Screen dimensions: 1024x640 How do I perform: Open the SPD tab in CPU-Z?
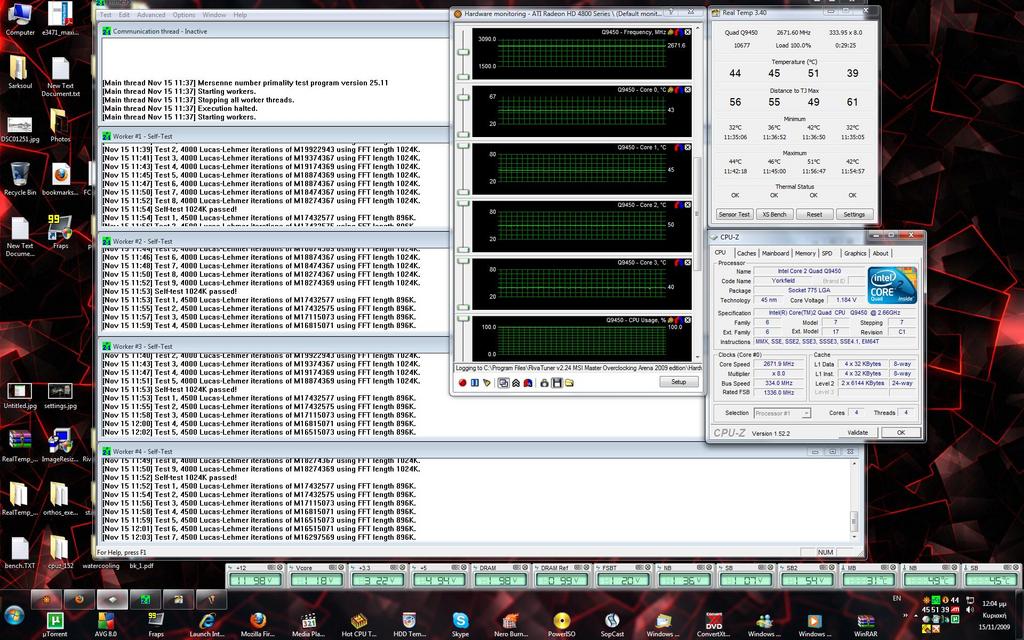pos(827,253)
